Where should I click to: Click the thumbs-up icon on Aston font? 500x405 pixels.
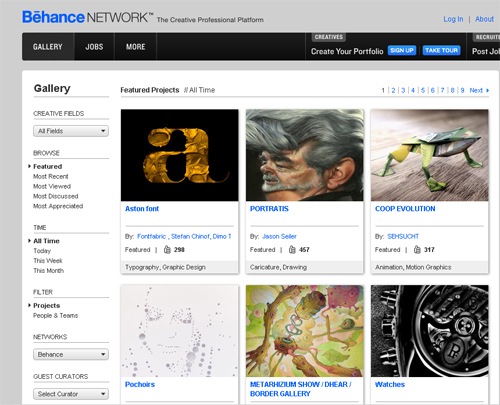click(167, 249)
